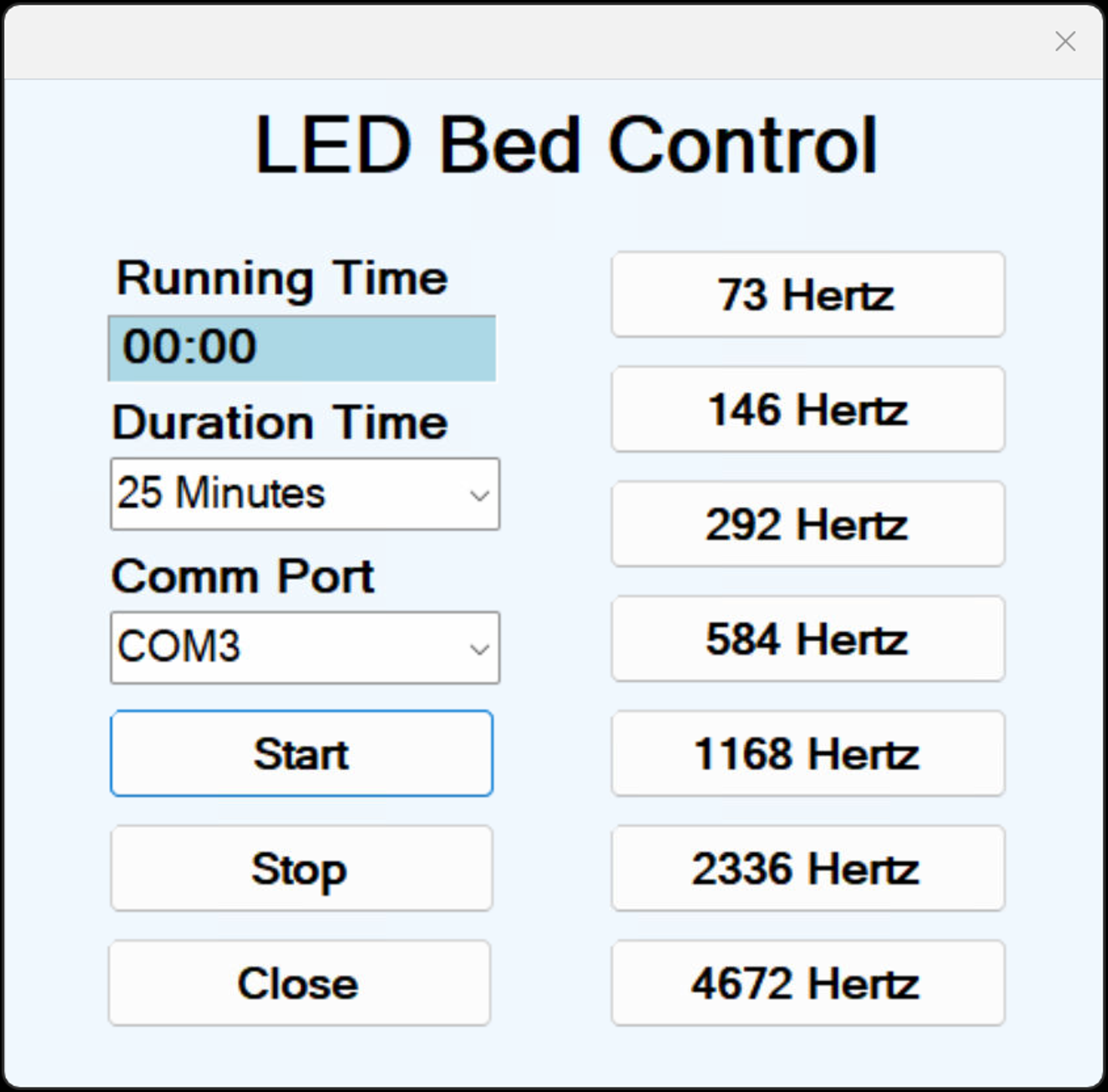Activate the 1168 Hertz button
Image resolution: width=1108 pixels, height=1092 pixels.
pyautogui.click(x=808, y=754)
